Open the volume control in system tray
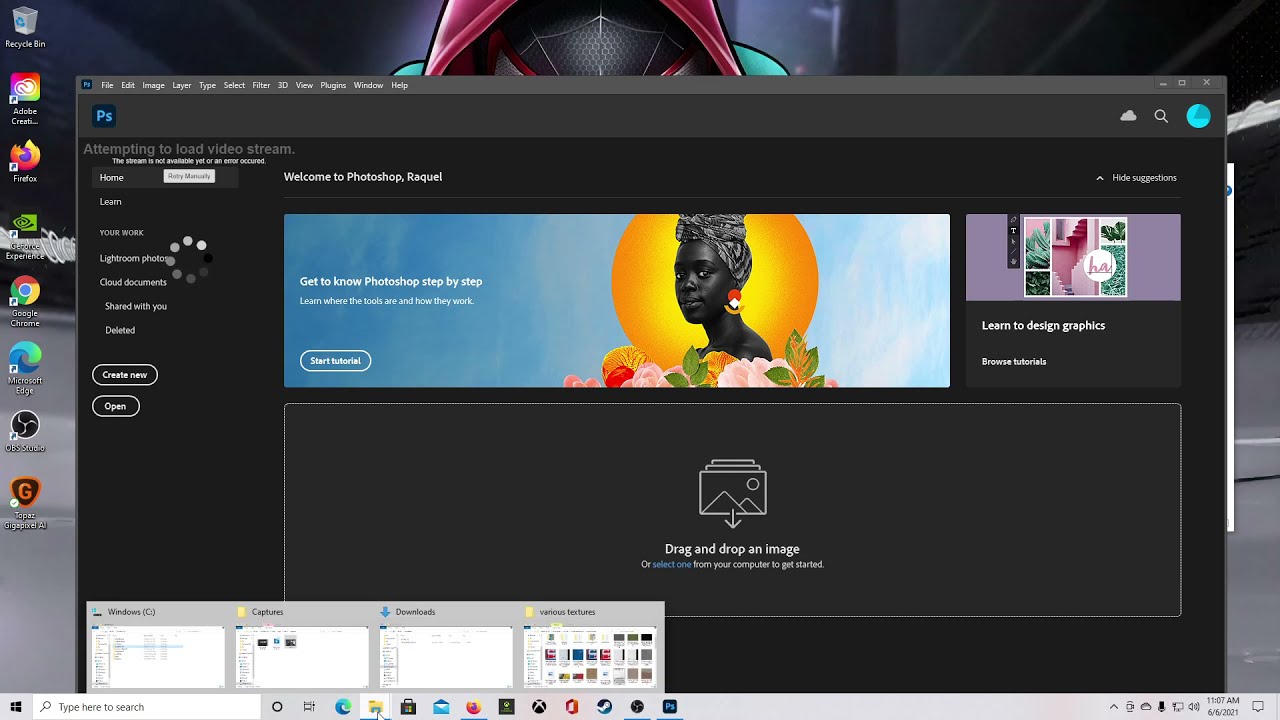Viewport: 1280px width, 720px height. 1194,707
